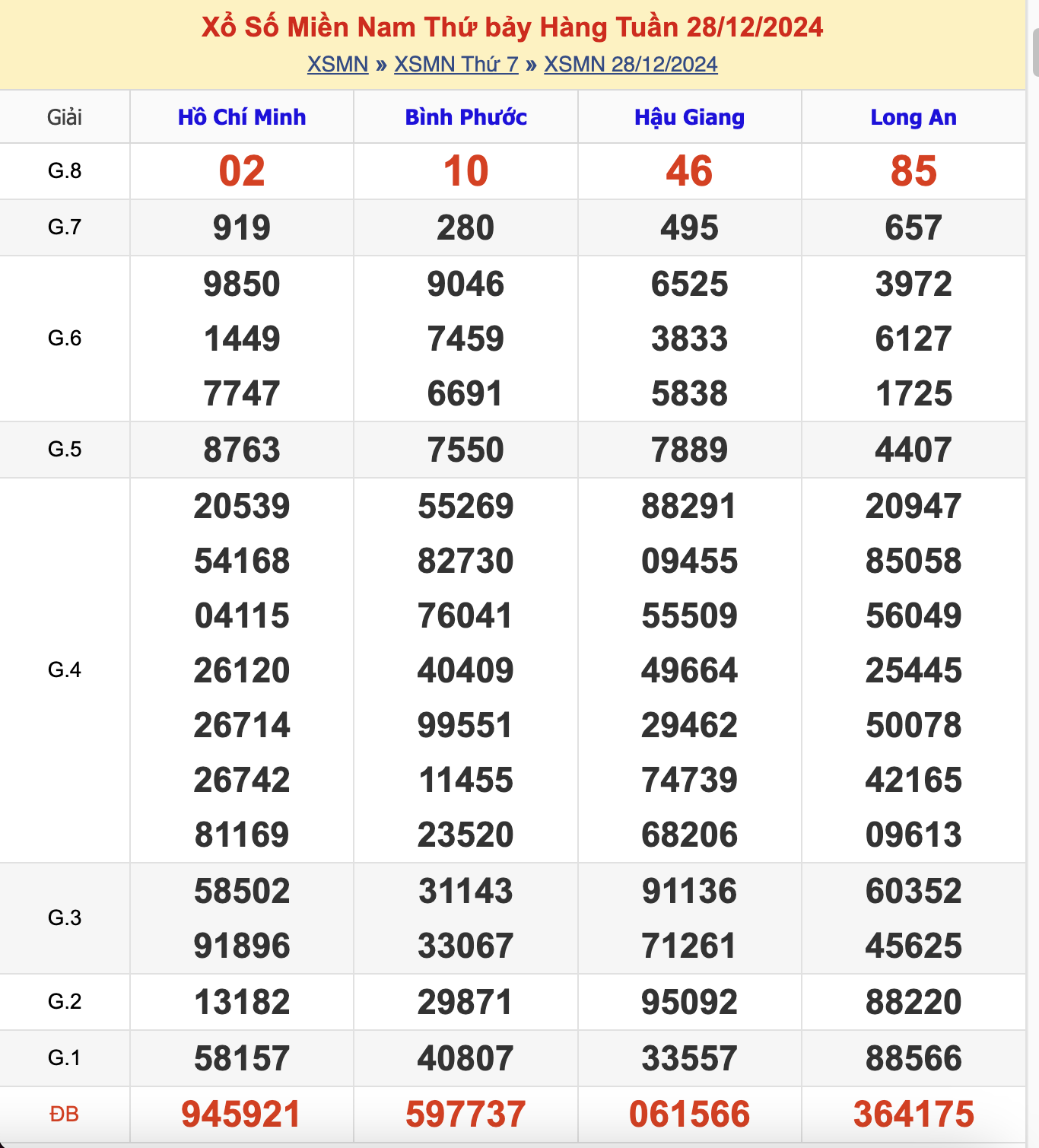The width and height of the screenshot is (1039, 1148).
Task: Select G.4 number 50078
Action: tap(913, 725)
